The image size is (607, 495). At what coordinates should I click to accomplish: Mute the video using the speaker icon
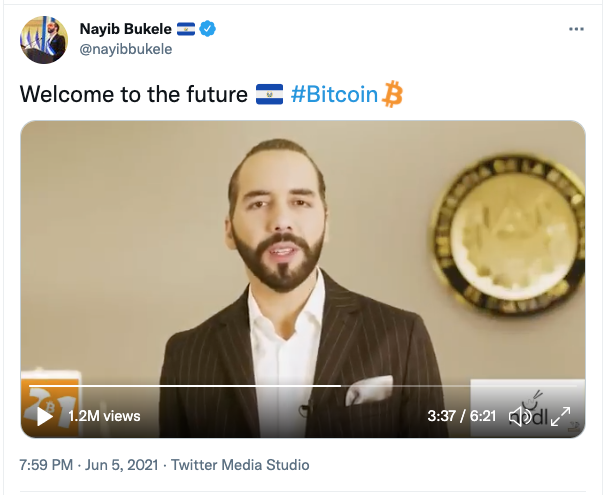point(520,416)
